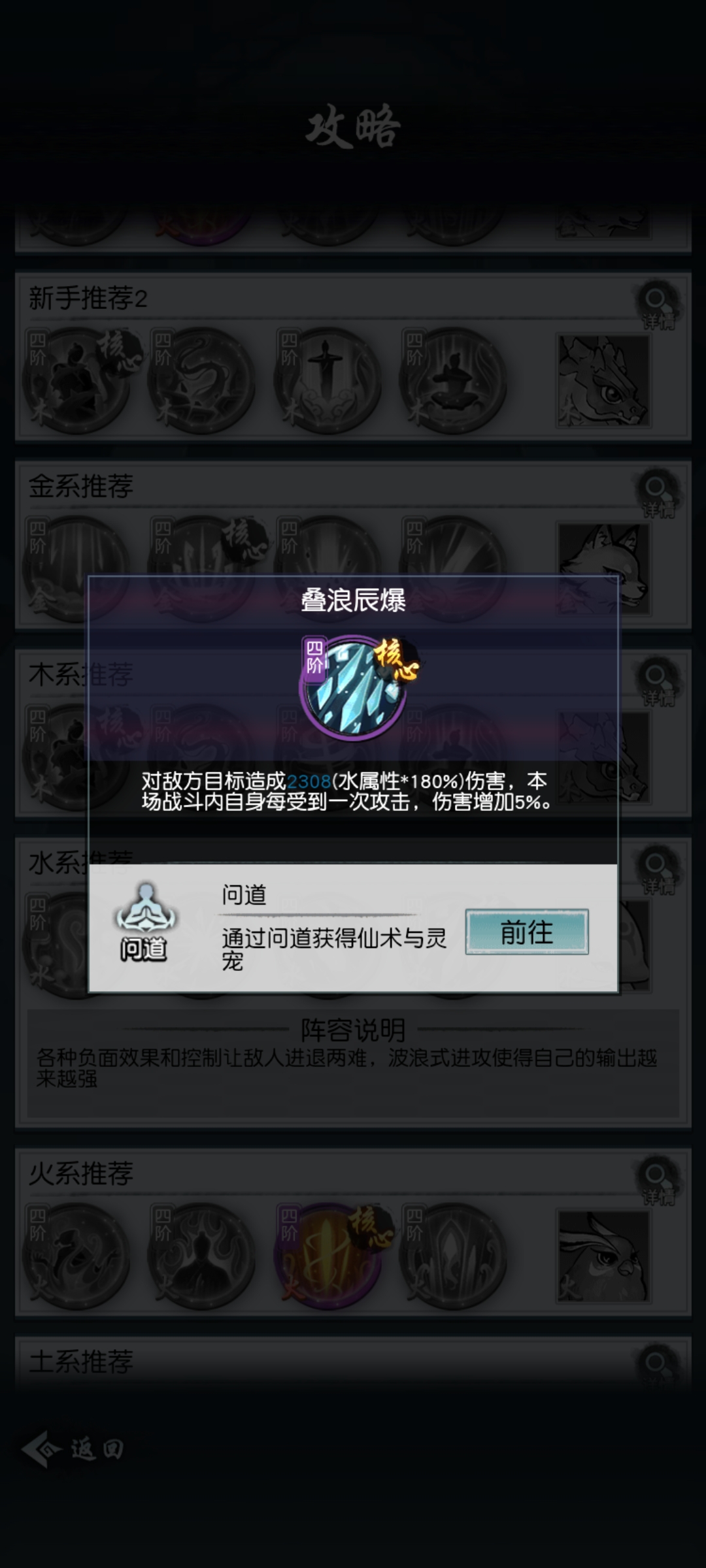Image resolution: width=706 pixels, height=1568 pixels.
Task: Tap the 返回 back button
Action: (x=73, y=1450)
